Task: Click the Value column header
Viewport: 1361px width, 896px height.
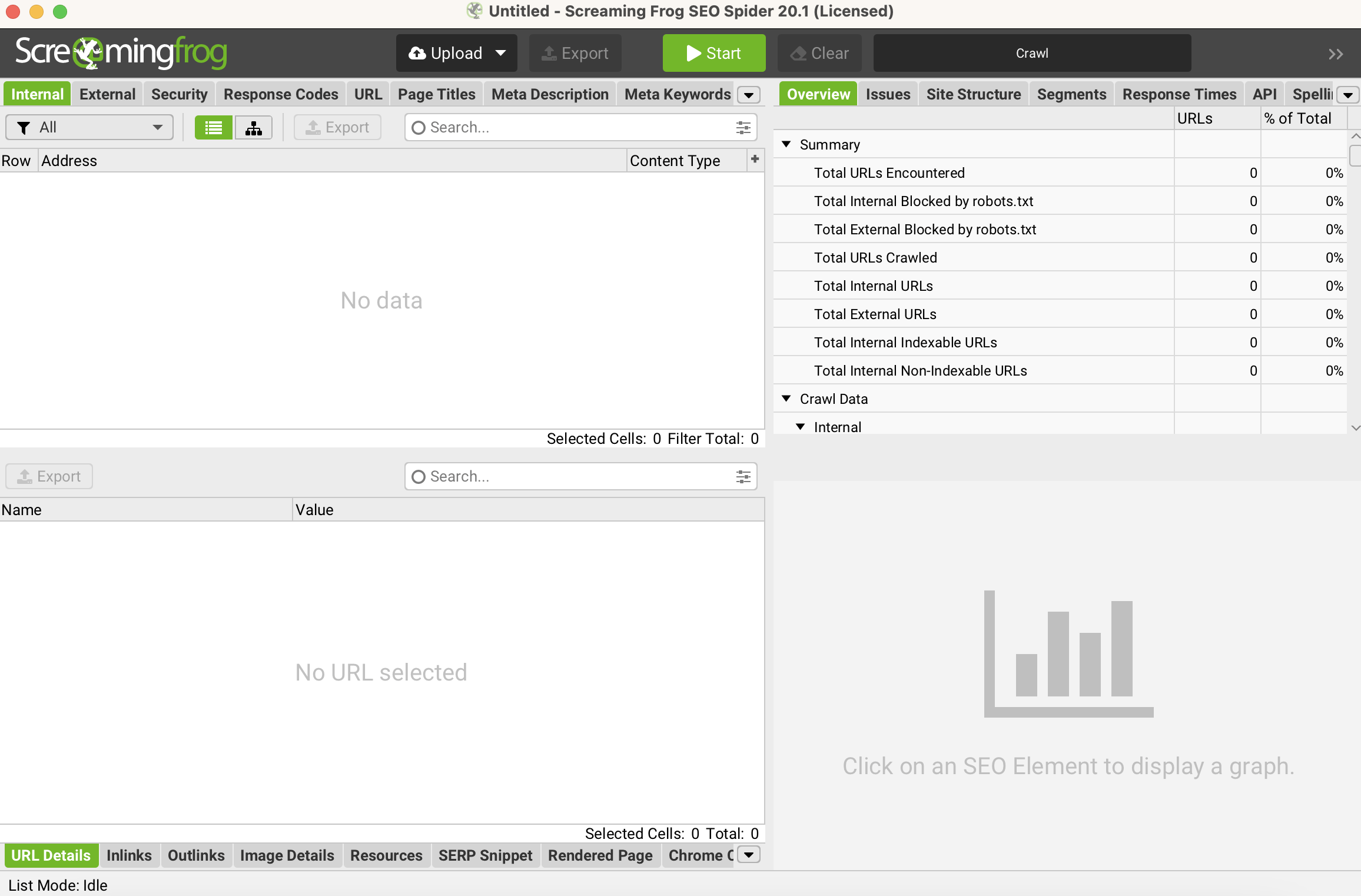Action: (529, 510)
